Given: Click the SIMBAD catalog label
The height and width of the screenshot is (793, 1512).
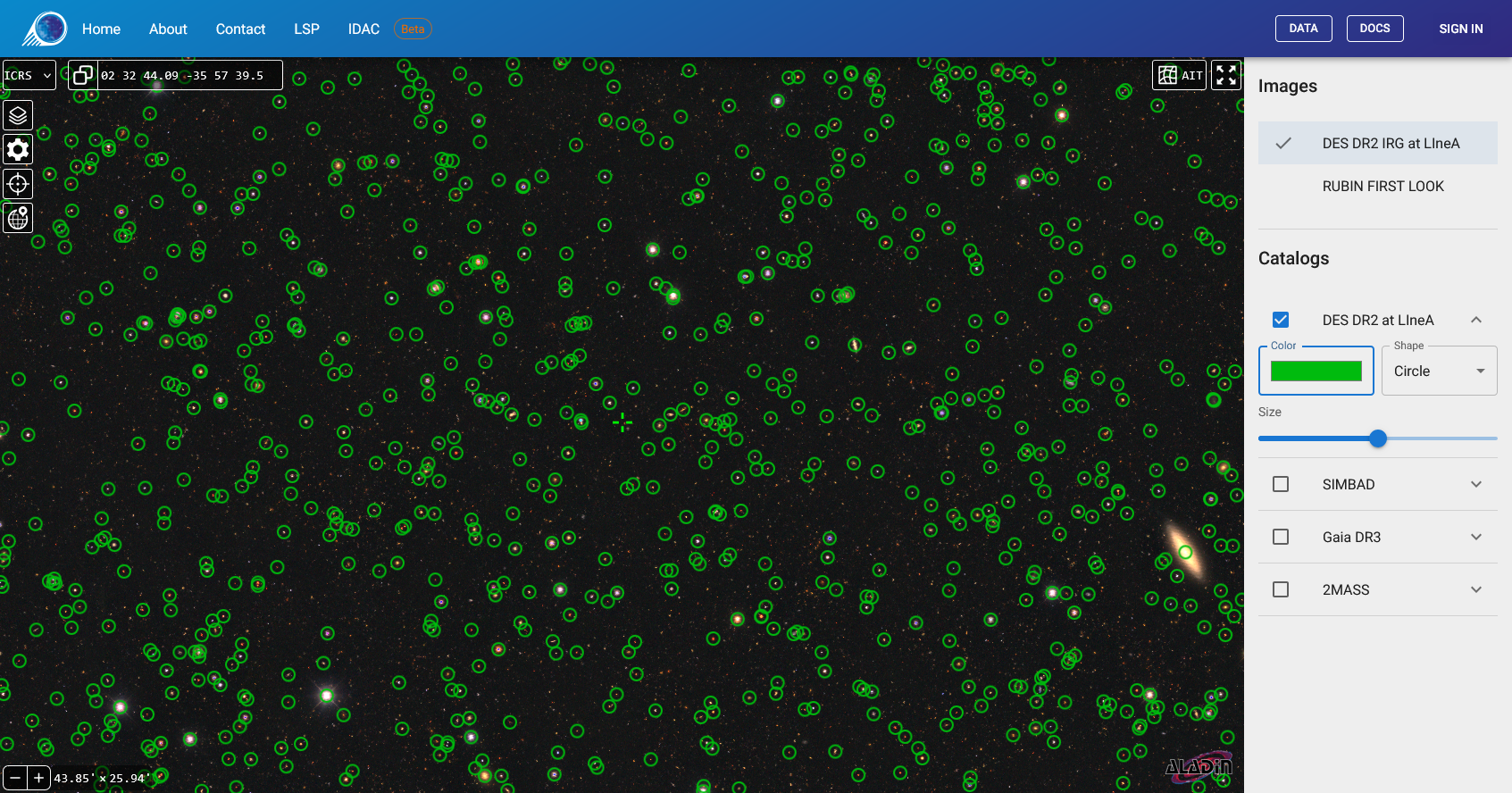Looking at the screenshot, I should (x=1349, y=484).
